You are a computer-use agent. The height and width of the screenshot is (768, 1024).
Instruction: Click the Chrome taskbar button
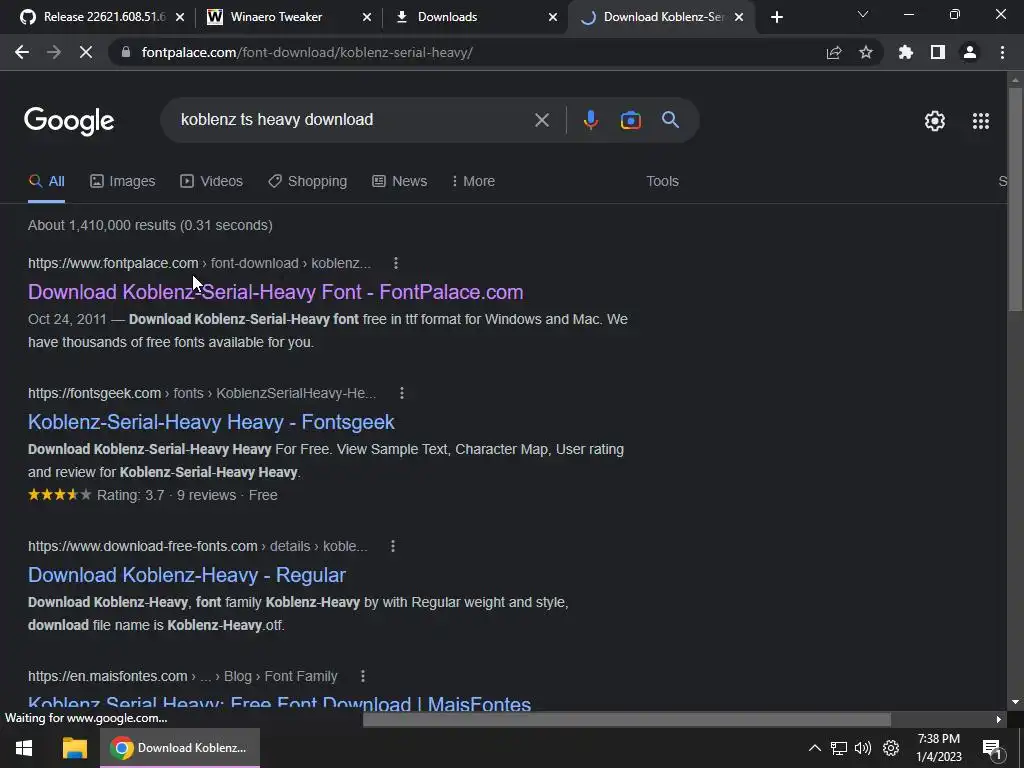click(x=180, y=748)
